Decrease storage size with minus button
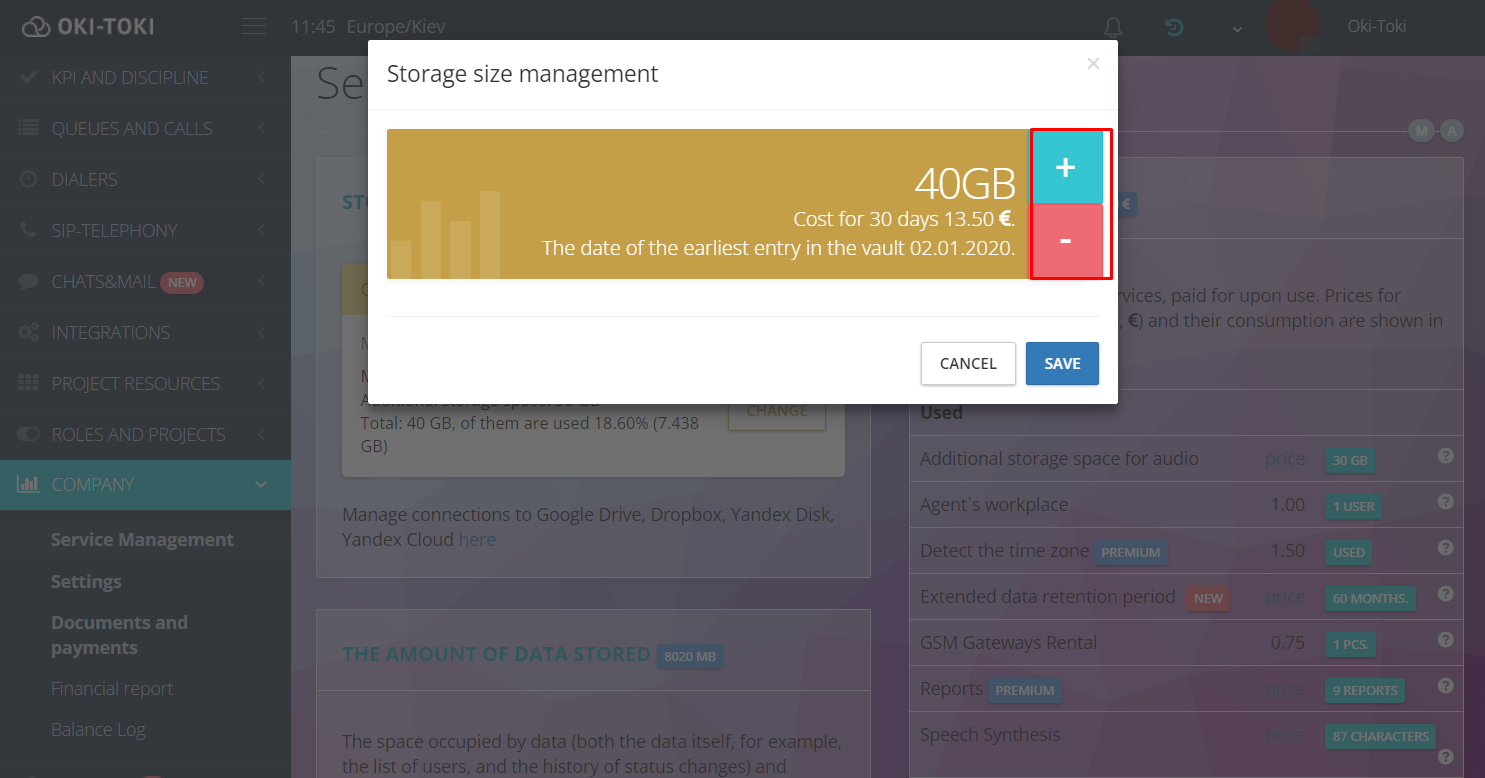 [1066, 241]
